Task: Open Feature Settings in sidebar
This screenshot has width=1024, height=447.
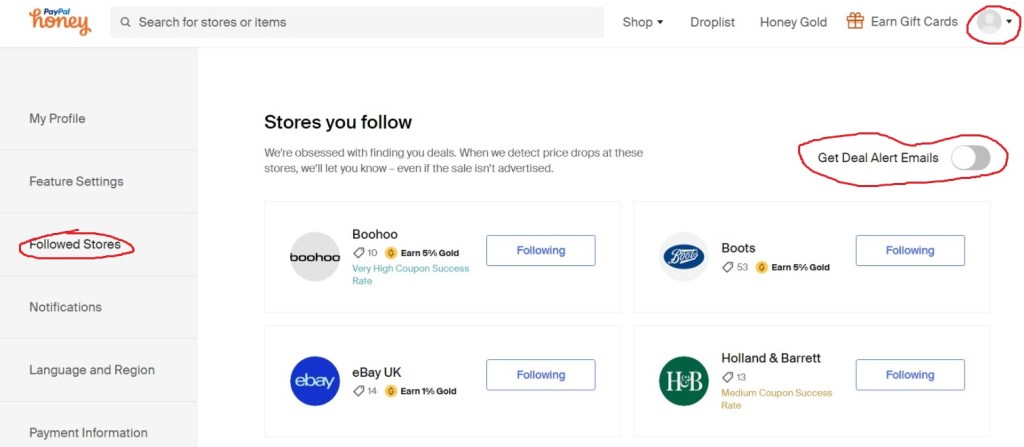Action: [x=76, y=181]
